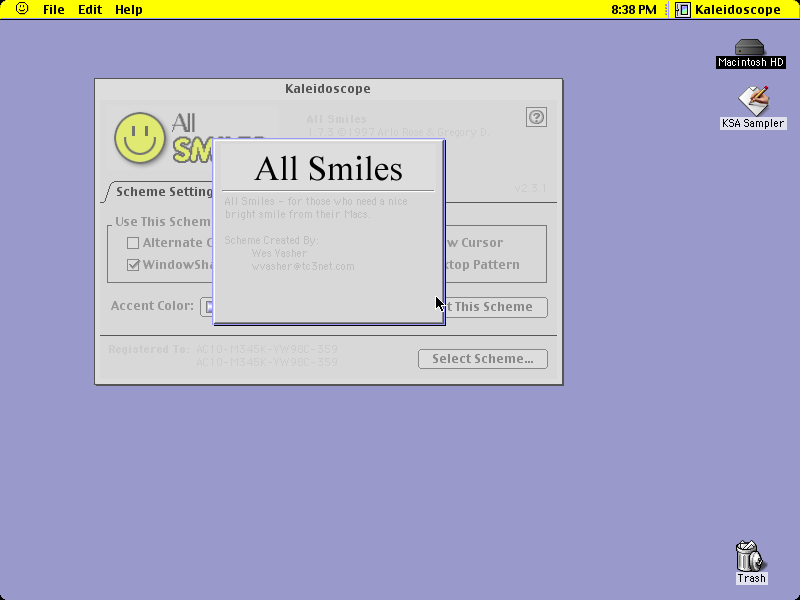Select the Macintosh HD desktop icon
Screen dimensions: 800x600
coord(751,54)
